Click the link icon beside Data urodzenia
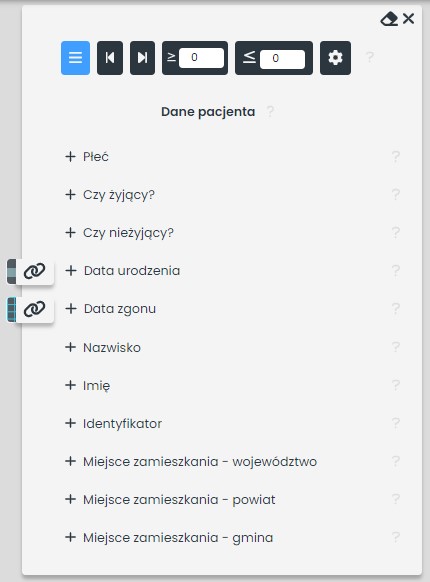Viewport: 430px width, 582px height. [35, 271]
